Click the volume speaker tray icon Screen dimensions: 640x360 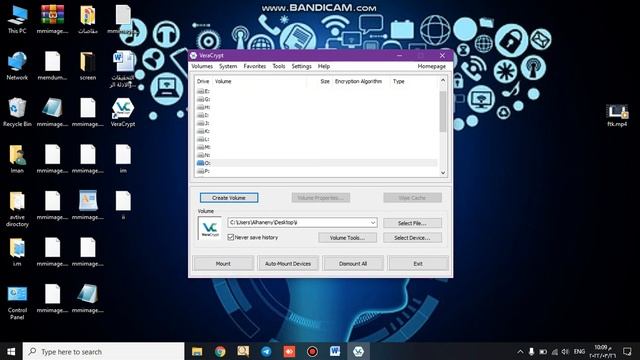click(x=565, y=351)
